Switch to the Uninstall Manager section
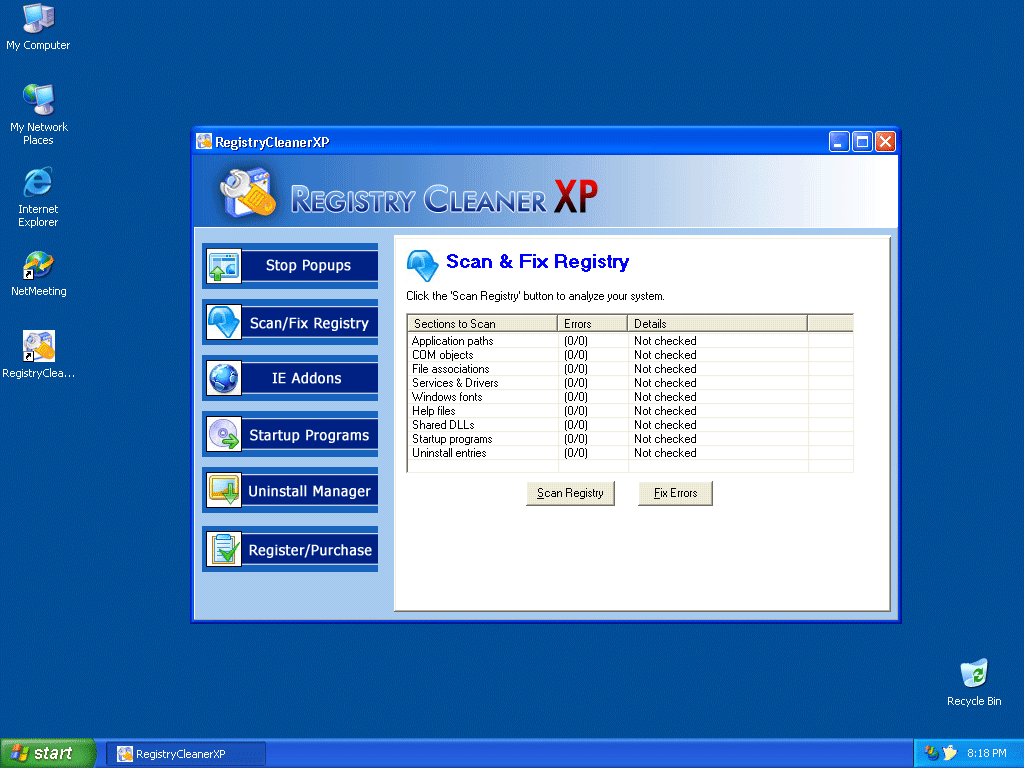The width and height of the screenshot is (1024, 768). point(309,491)
